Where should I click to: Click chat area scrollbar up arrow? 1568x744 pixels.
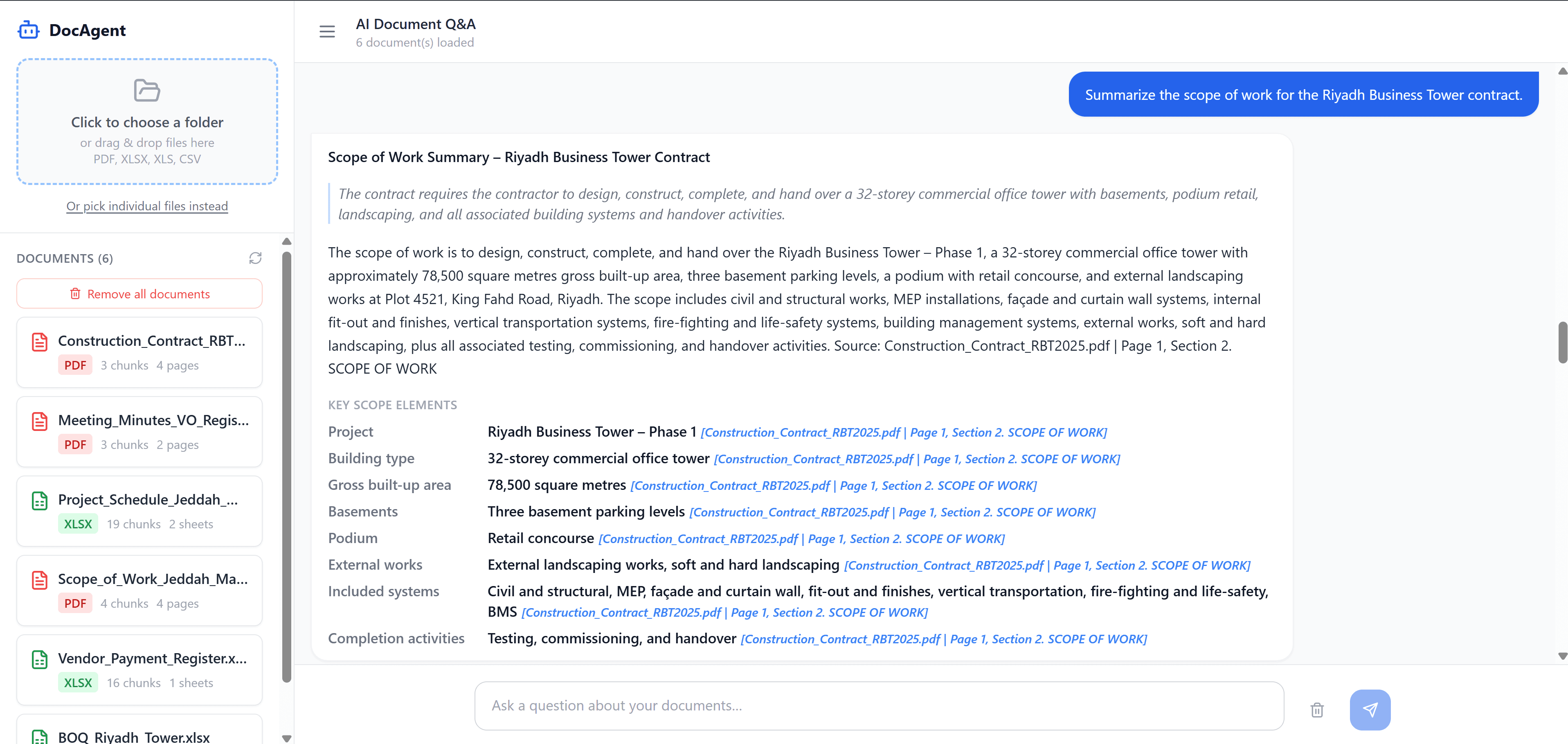(x=1562, y=71)
